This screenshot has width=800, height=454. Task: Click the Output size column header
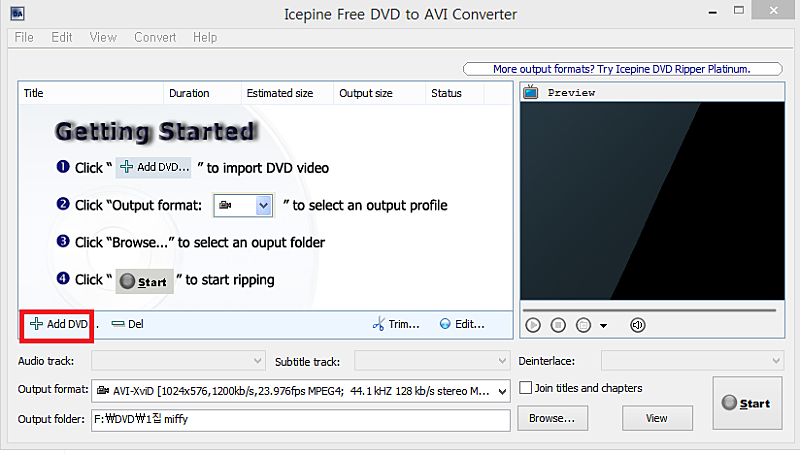(380, 93)
